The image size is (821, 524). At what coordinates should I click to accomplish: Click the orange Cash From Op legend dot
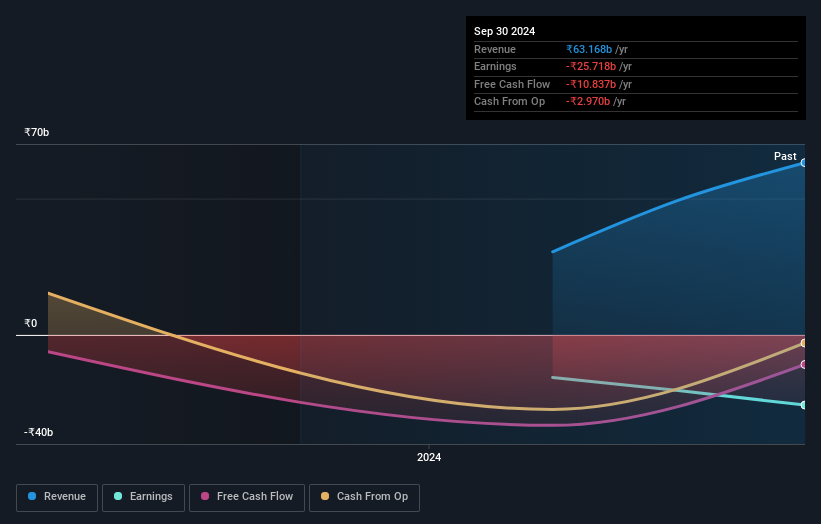tap(325, 496)
